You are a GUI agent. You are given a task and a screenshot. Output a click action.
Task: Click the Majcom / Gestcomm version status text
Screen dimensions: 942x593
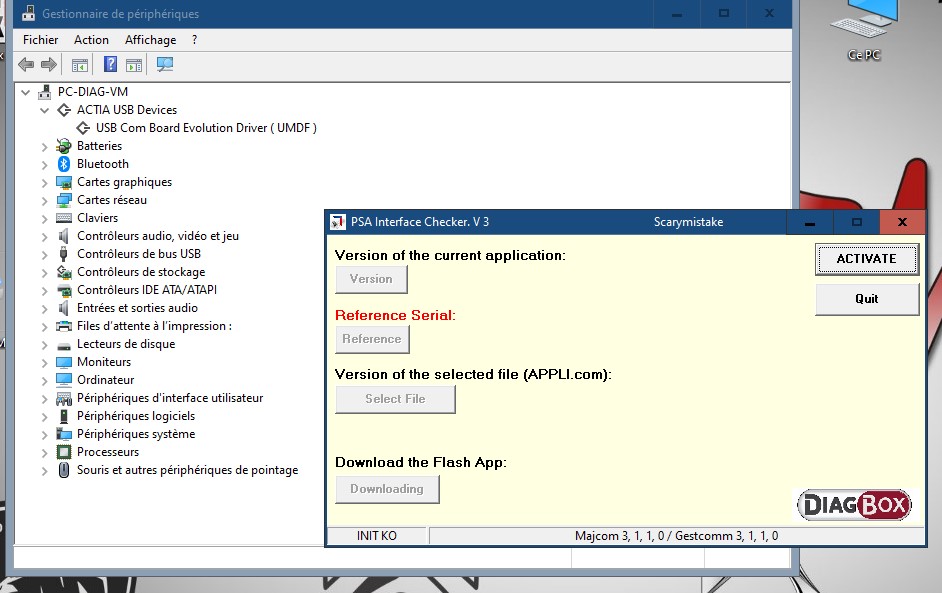click(676, 536)
